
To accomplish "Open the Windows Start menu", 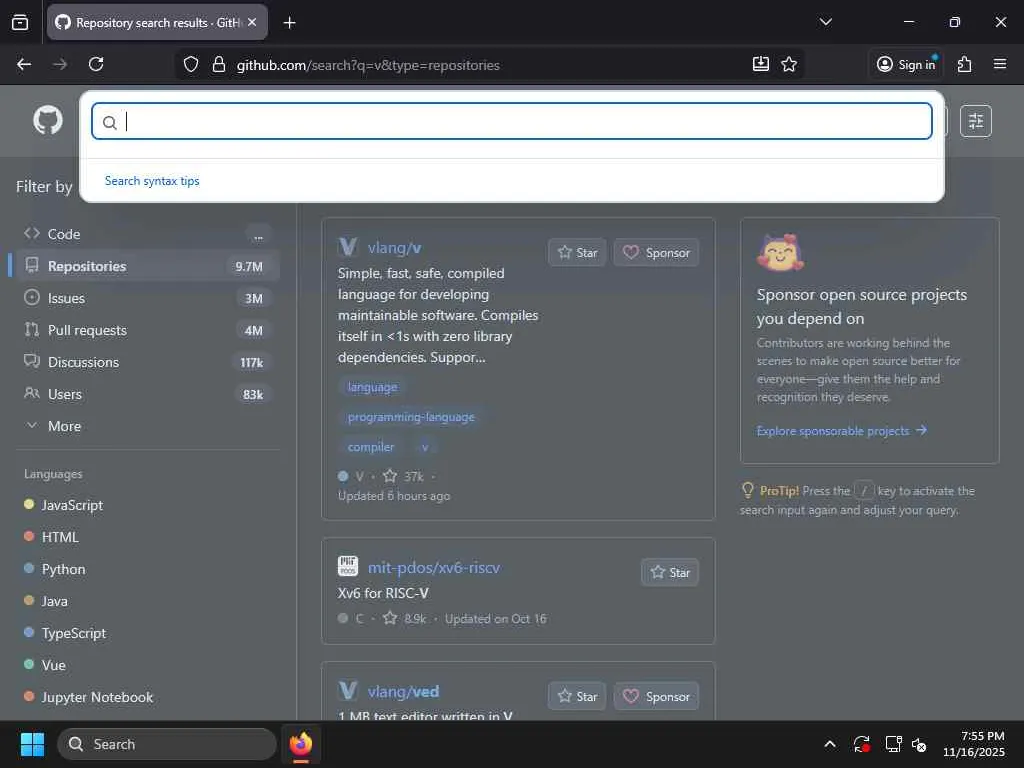I will pos(32,744).
